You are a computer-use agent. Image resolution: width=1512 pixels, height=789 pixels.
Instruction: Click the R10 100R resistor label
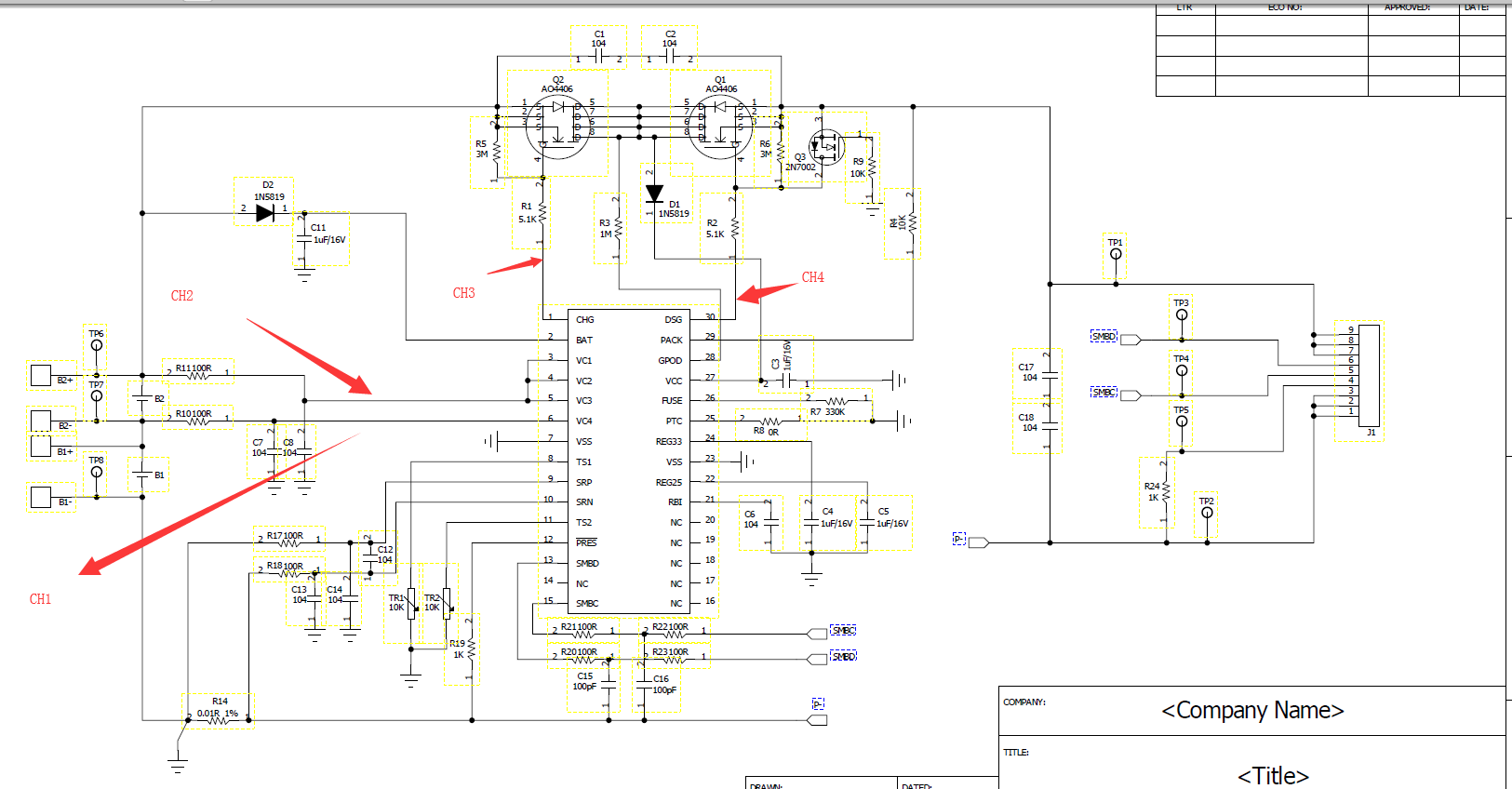[194, 414]
